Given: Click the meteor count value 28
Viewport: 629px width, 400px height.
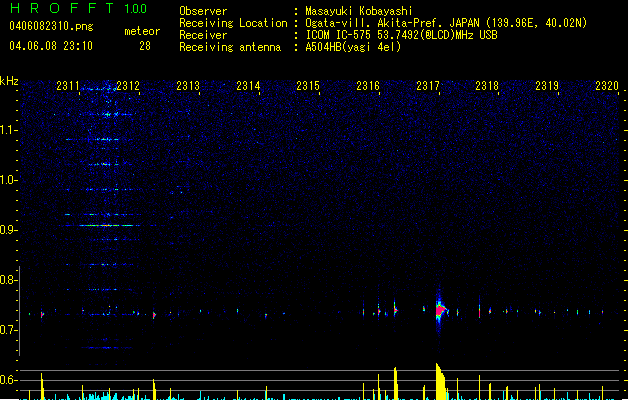Looking at the screenshot, I should (x=145, y=46).
